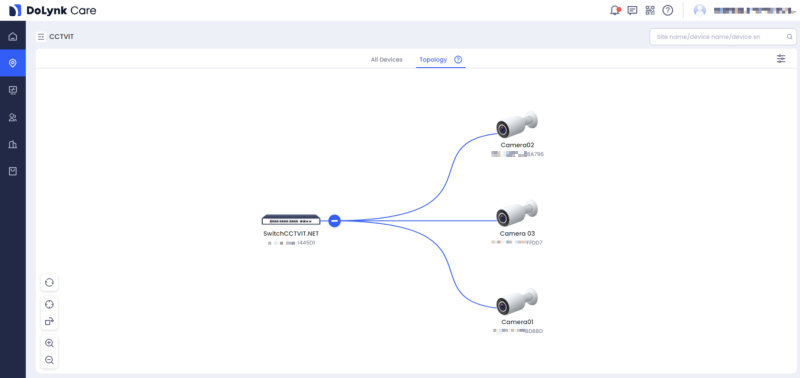Focus the site name search field

(x=722, y=37)
